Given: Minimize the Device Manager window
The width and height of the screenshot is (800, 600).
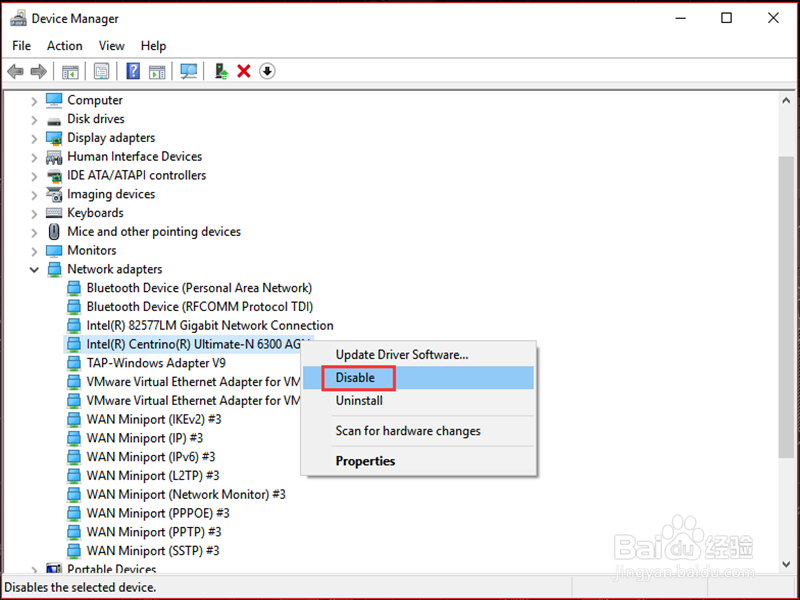Looking at the screenshot, I should pos(680,18).
